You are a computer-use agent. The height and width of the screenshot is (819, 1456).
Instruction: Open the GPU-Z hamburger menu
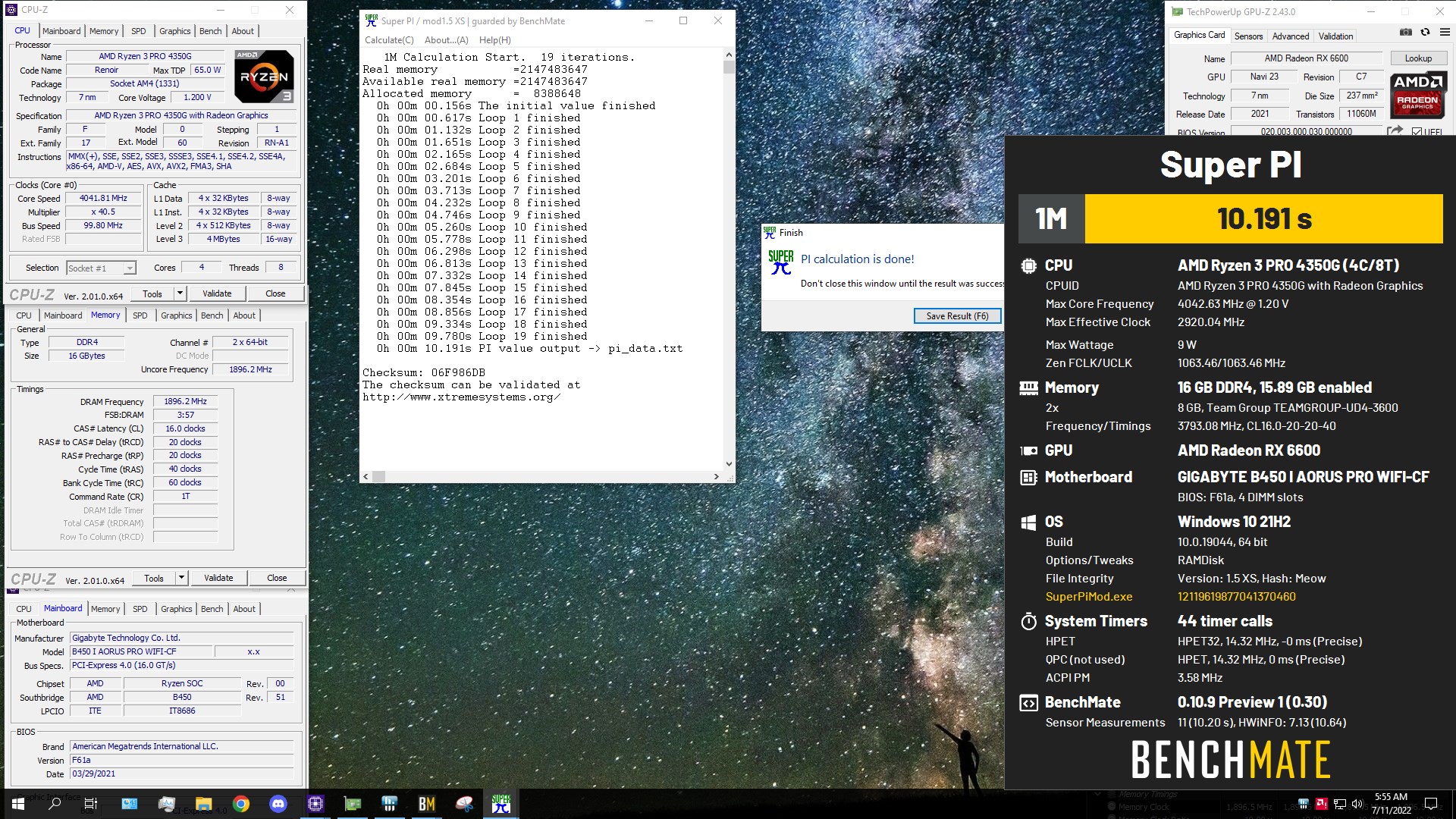tap(1445, 33)
